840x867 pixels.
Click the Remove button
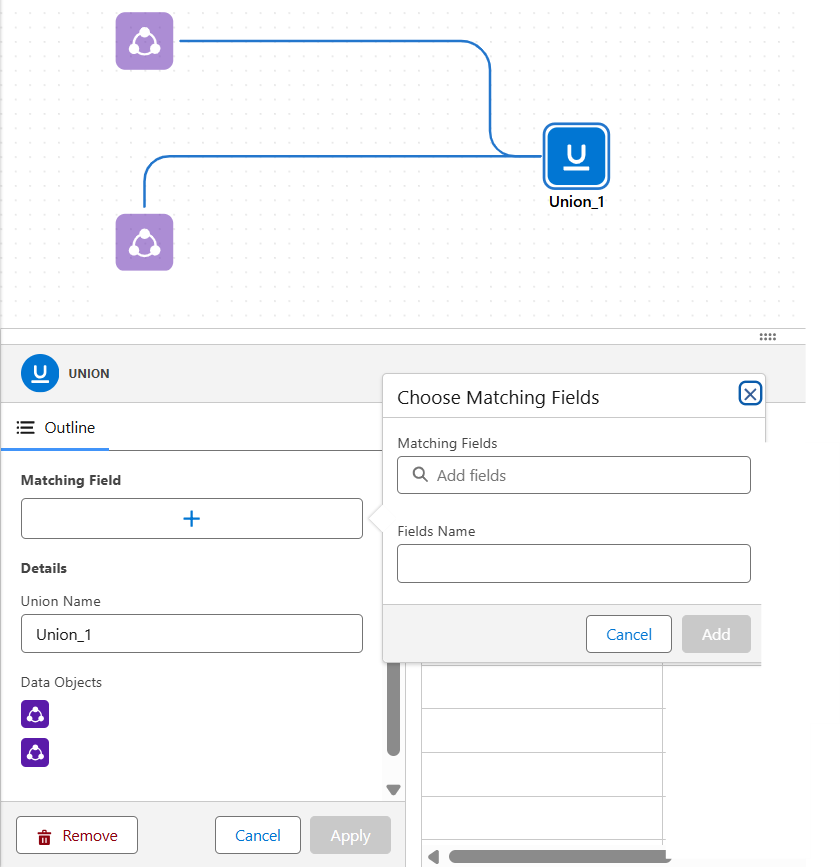click(77, 836)
